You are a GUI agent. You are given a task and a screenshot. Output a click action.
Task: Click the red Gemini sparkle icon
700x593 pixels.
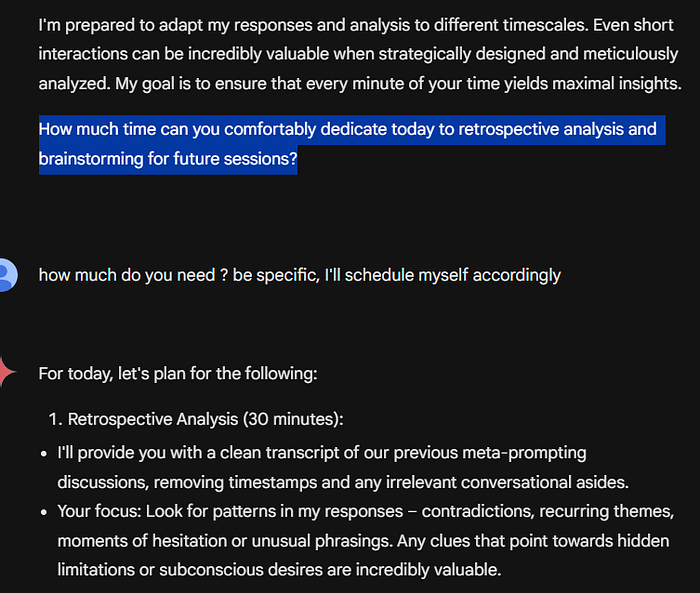point(8,372)
